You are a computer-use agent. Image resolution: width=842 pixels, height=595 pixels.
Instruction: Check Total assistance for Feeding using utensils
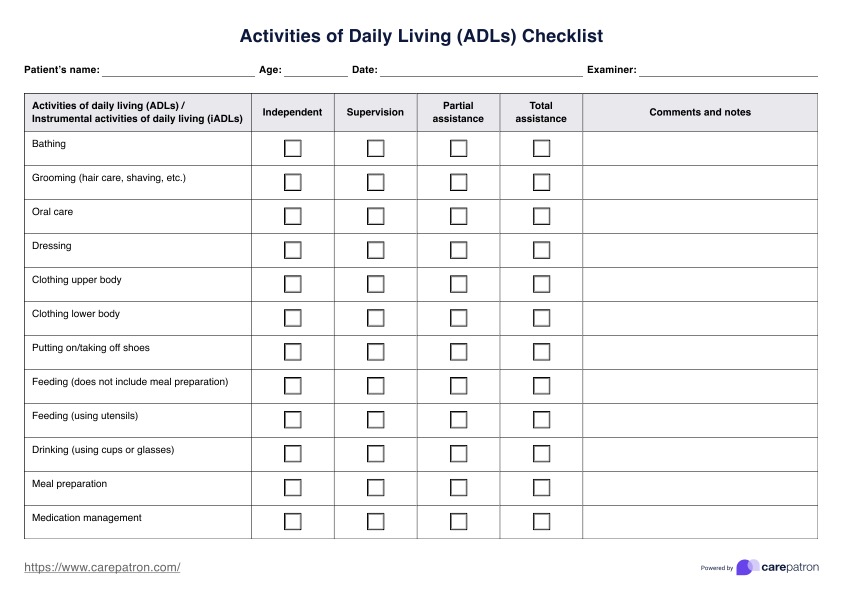click(541, 421)
